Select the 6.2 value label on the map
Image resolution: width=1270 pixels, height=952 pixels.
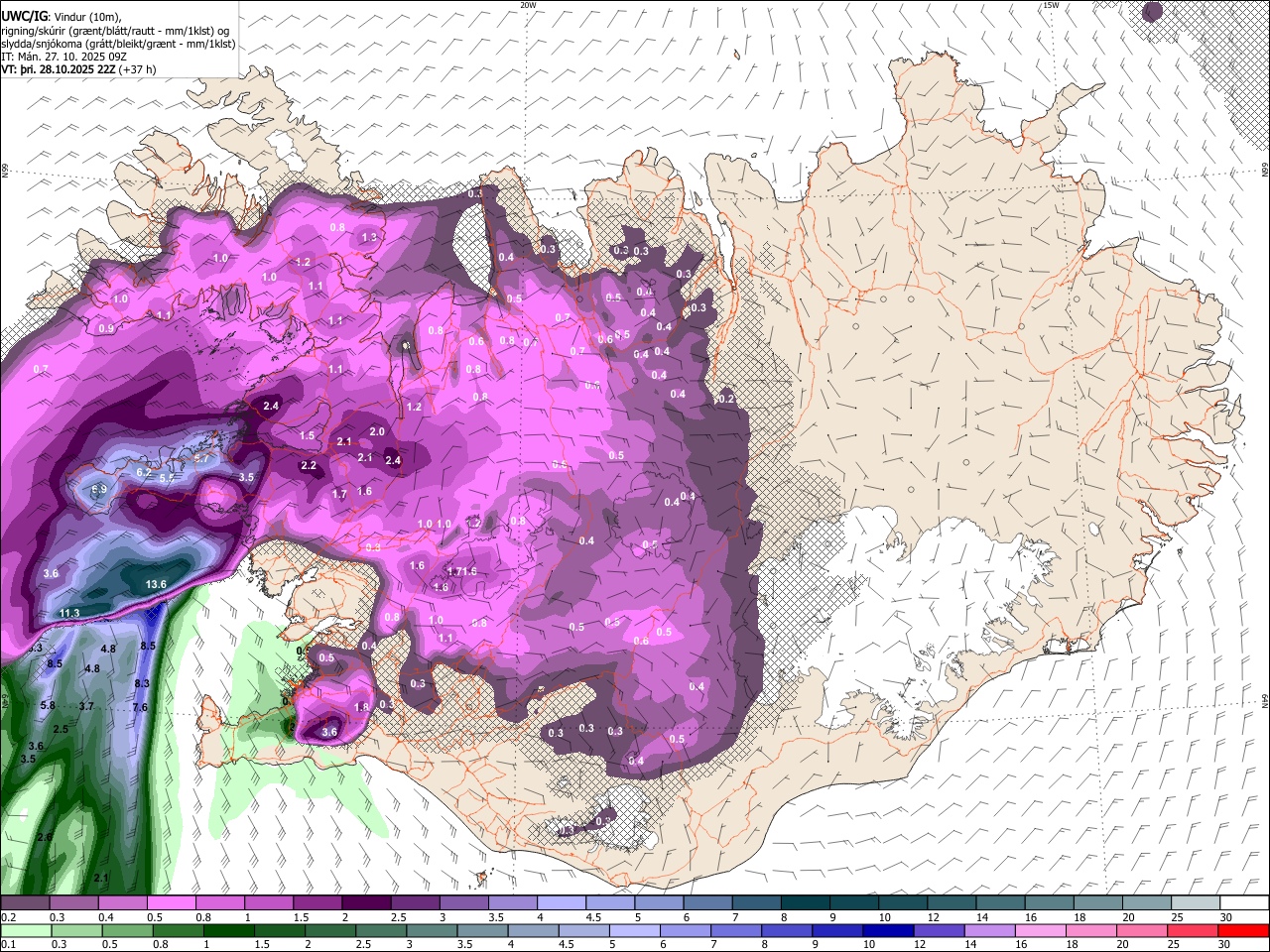pyautogui.click(x=144, y=473)
